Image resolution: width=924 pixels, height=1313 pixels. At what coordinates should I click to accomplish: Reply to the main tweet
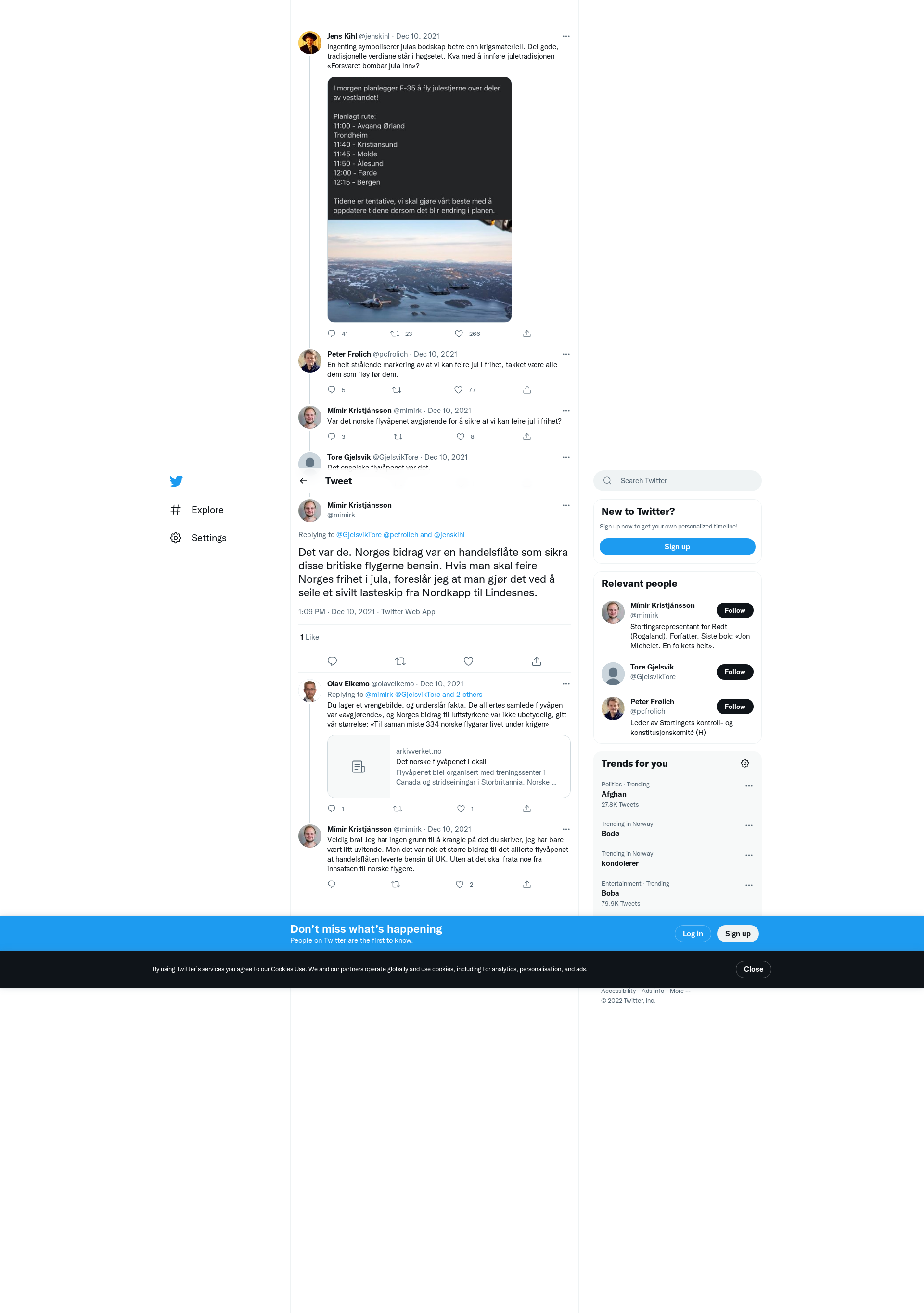tap(332, 661)
